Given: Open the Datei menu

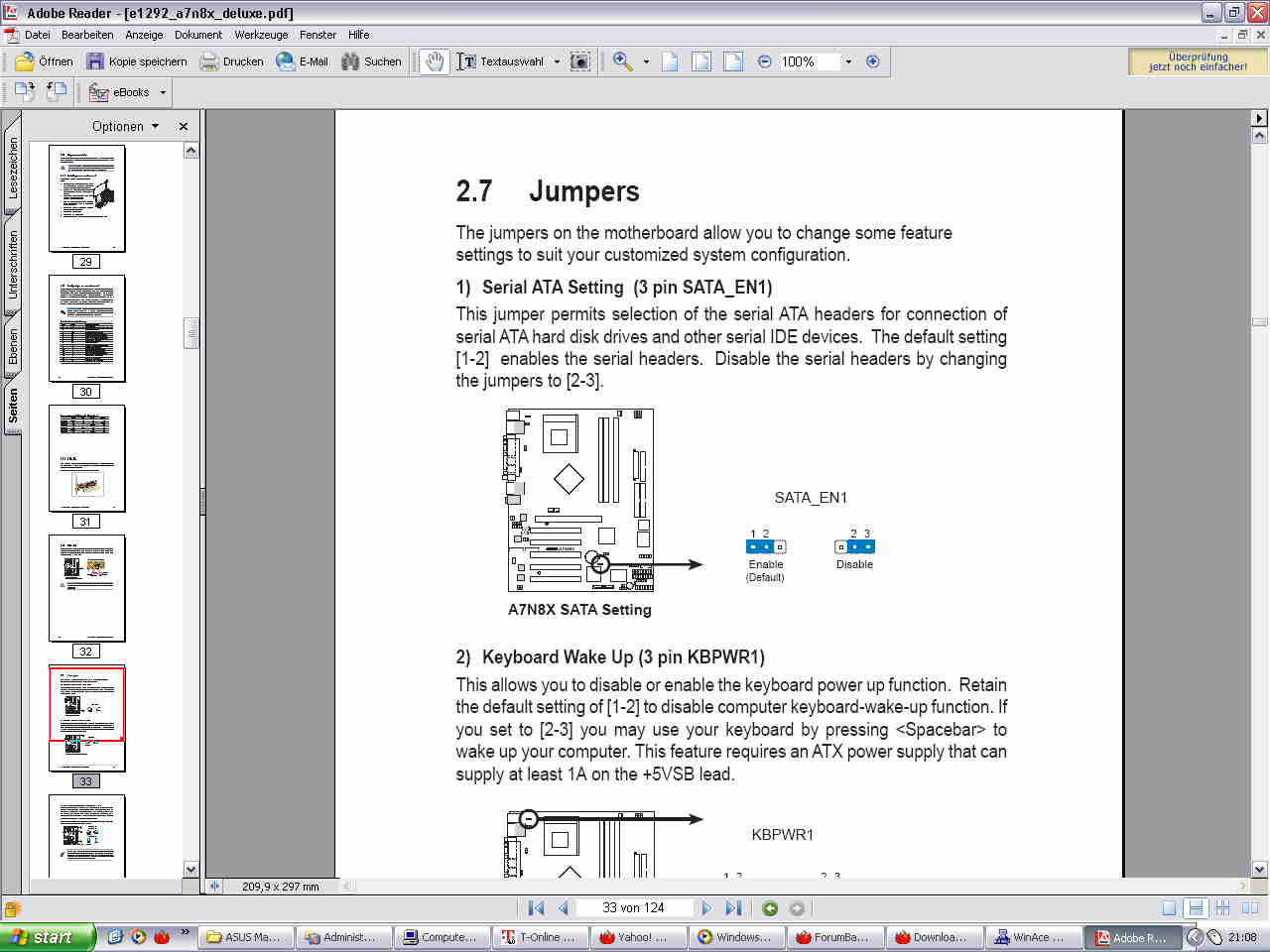Looking at the screenshot, I should pyautogui.click(x=38, y=35).
